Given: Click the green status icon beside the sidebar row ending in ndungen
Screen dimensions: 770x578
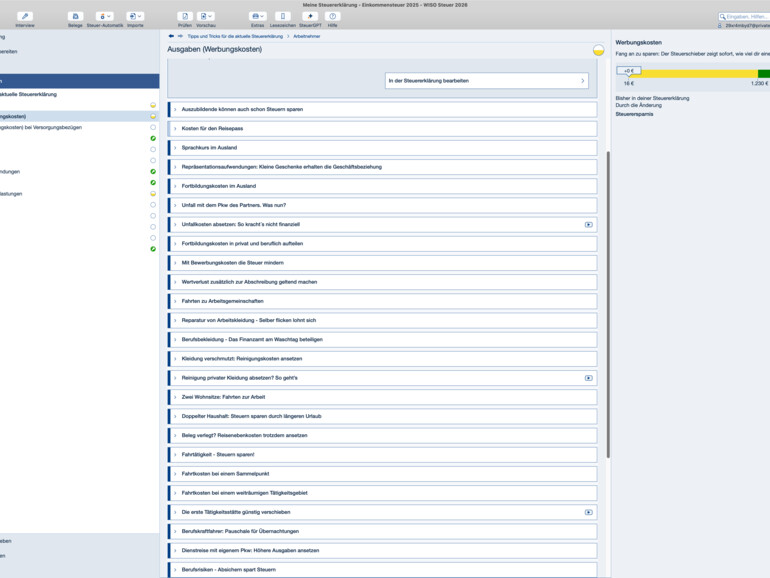Looking at the screenshot, I should (x=153, y=172).
